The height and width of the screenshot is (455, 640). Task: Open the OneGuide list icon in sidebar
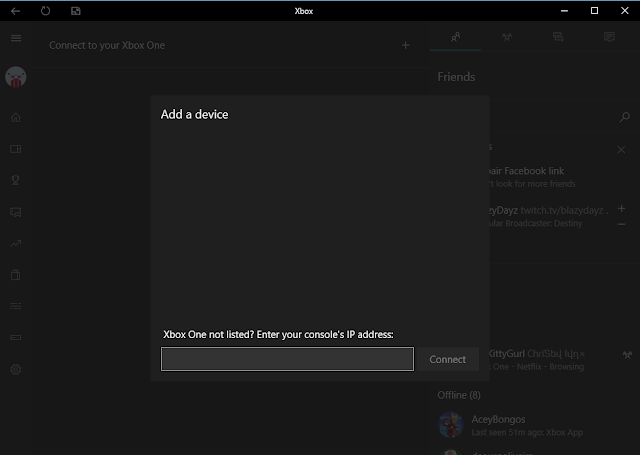(x=16, y=306)
